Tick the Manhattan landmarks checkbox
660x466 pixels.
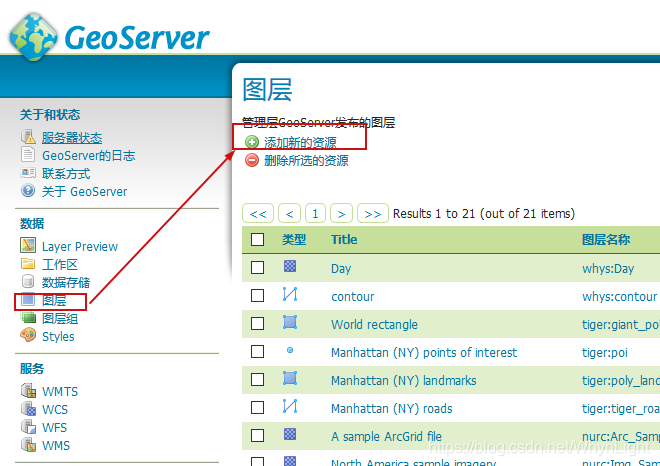pyautogui.click(x=258, y=380)
